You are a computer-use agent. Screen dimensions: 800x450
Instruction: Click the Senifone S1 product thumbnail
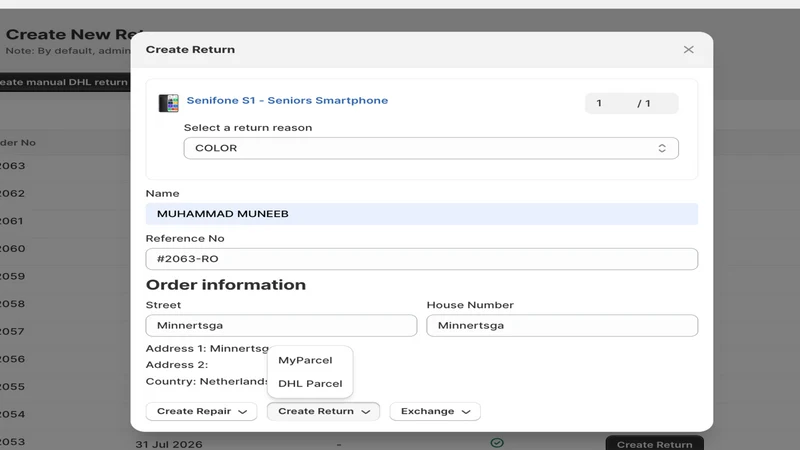(168, 103)
